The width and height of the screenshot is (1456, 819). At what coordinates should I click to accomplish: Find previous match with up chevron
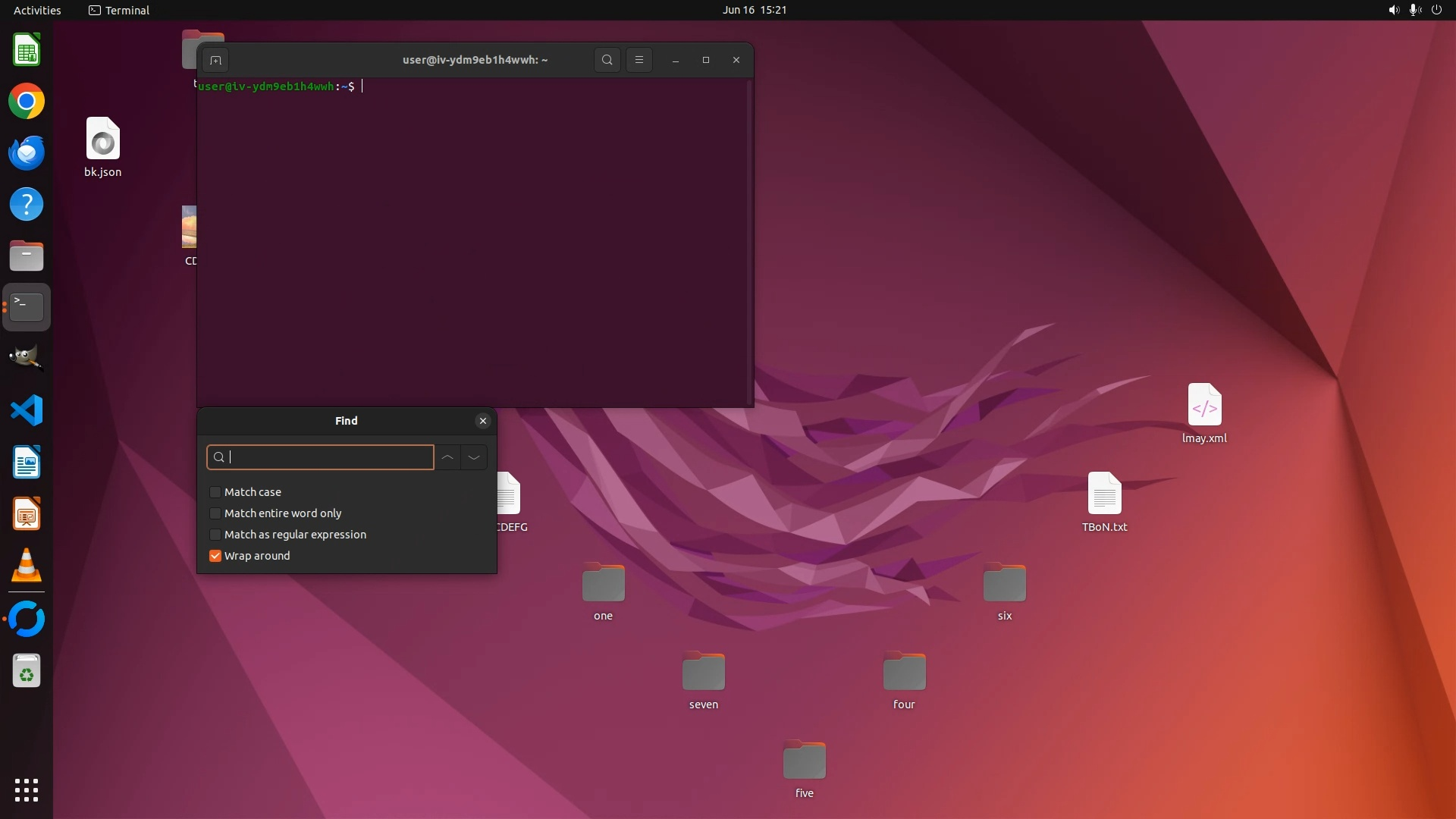[x=447, y=457]
